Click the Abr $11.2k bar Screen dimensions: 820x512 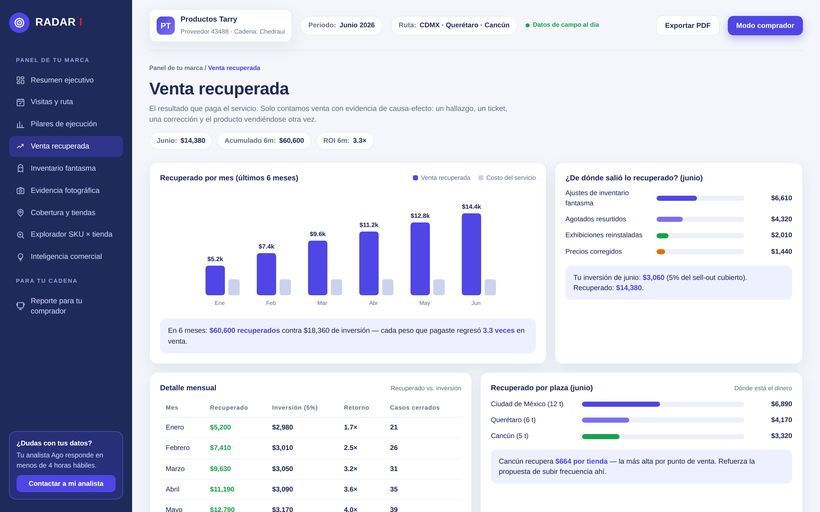[369, 263]
